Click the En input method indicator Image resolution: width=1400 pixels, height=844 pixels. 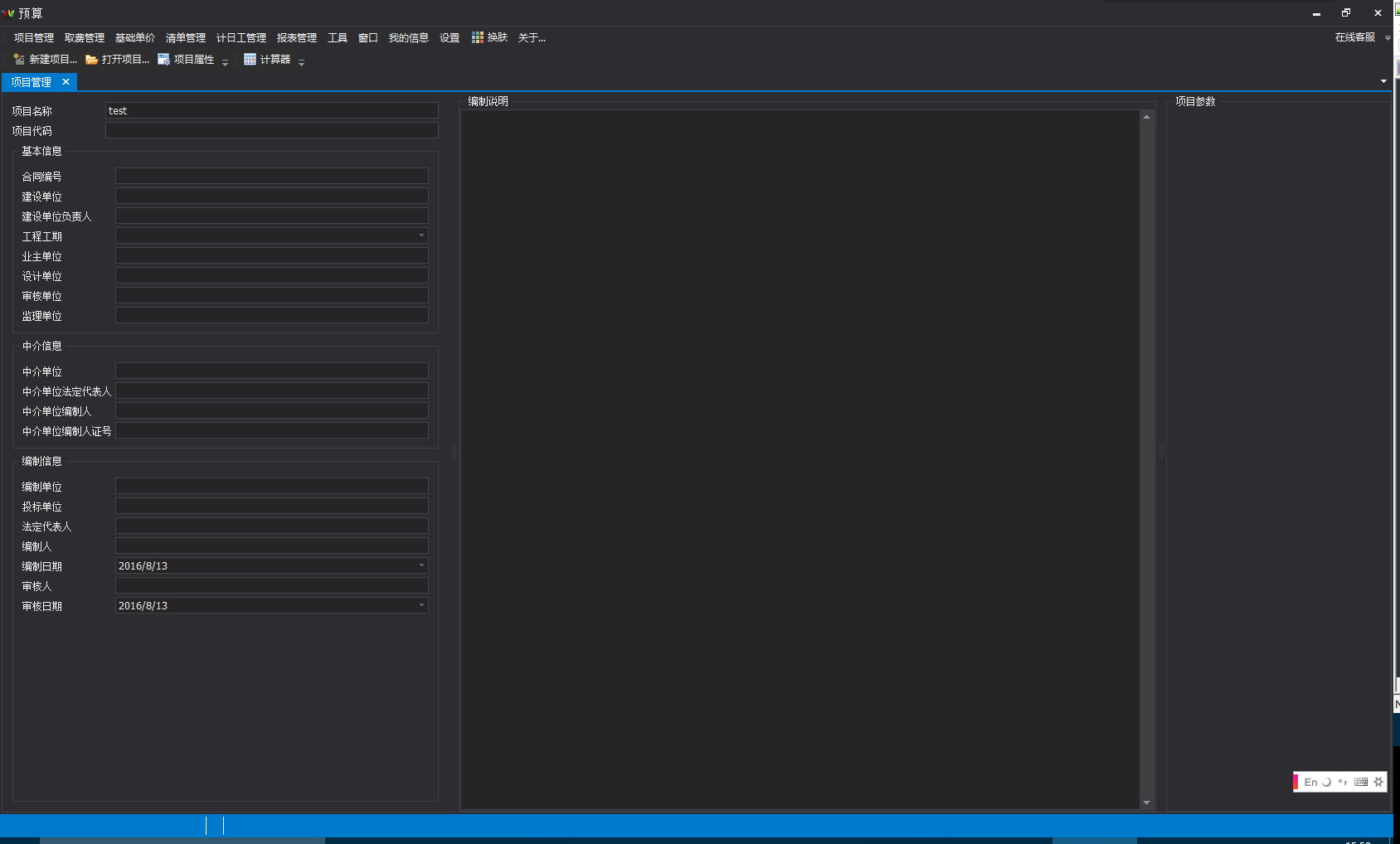(1310, 782)
